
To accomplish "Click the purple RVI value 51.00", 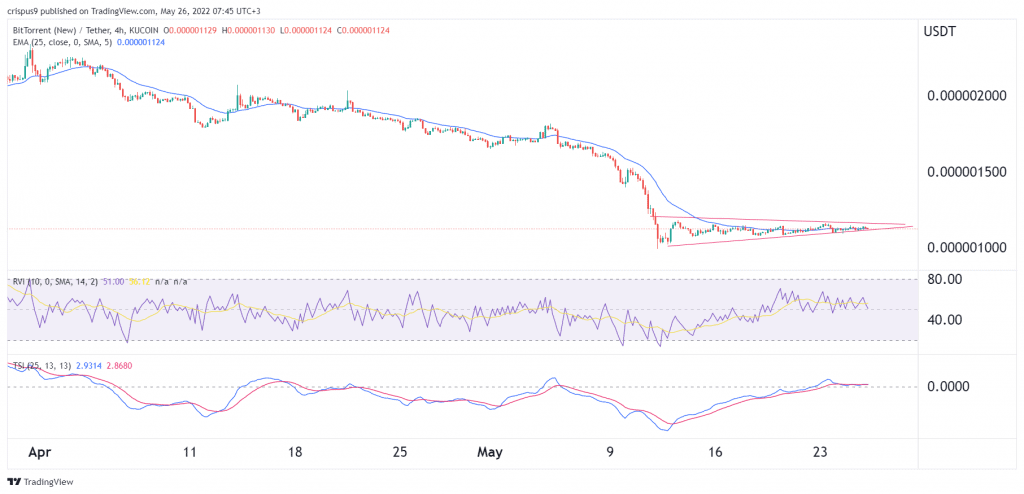I will click(x=113, y=282).
